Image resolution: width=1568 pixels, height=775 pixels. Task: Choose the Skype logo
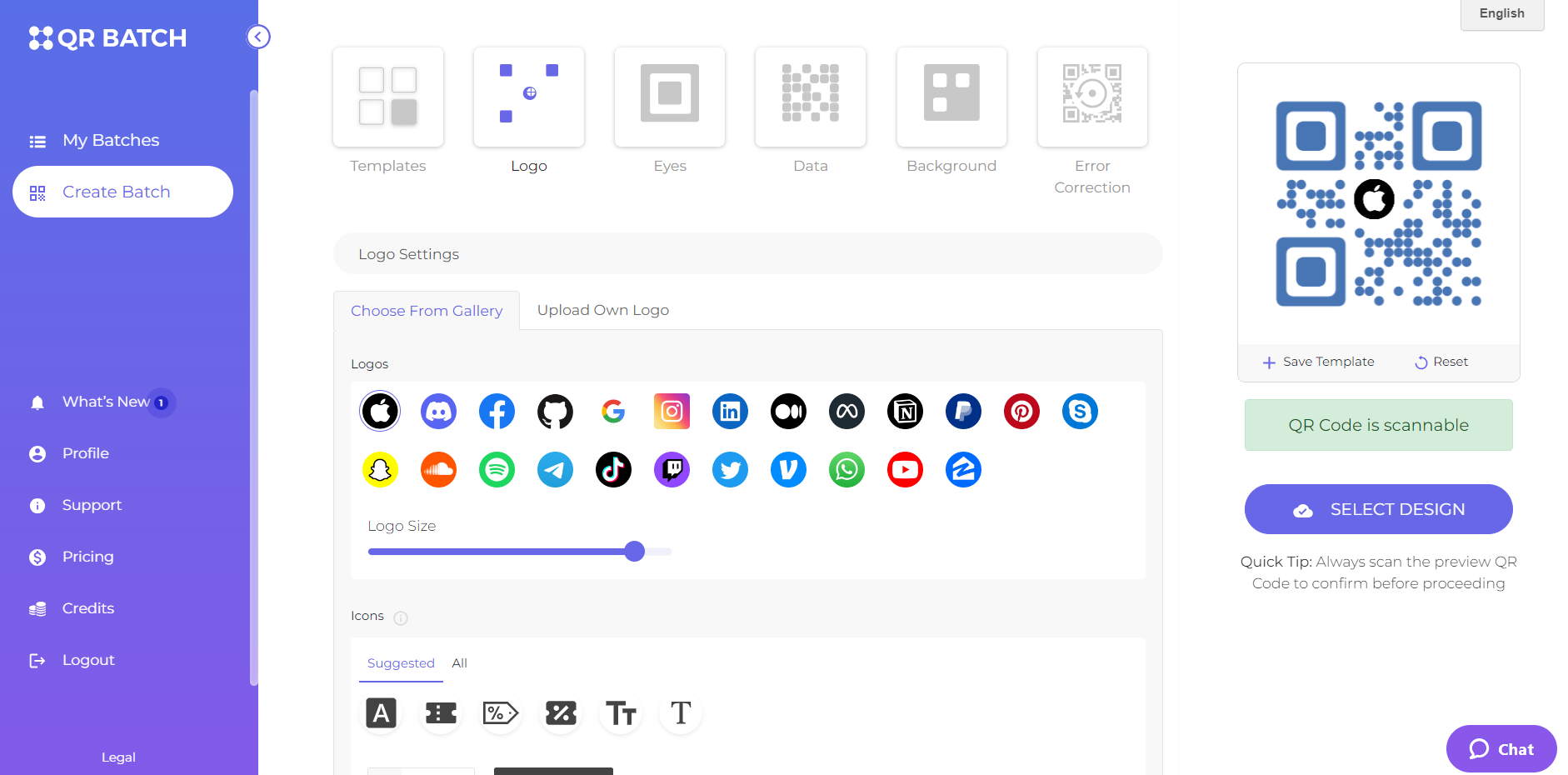[x=1080, y=412]
